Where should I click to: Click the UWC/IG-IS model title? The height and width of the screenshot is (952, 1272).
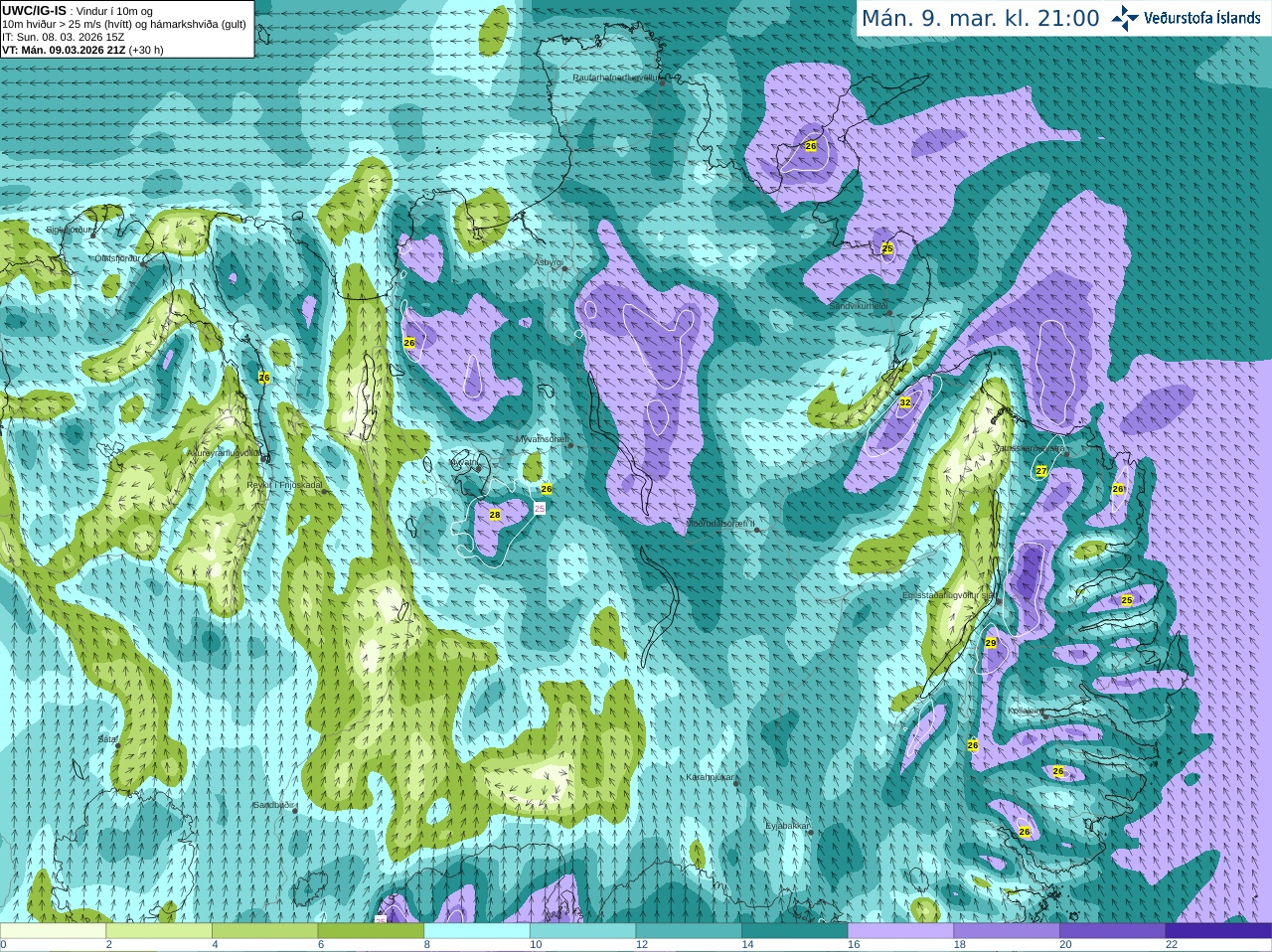coord(34,11)
